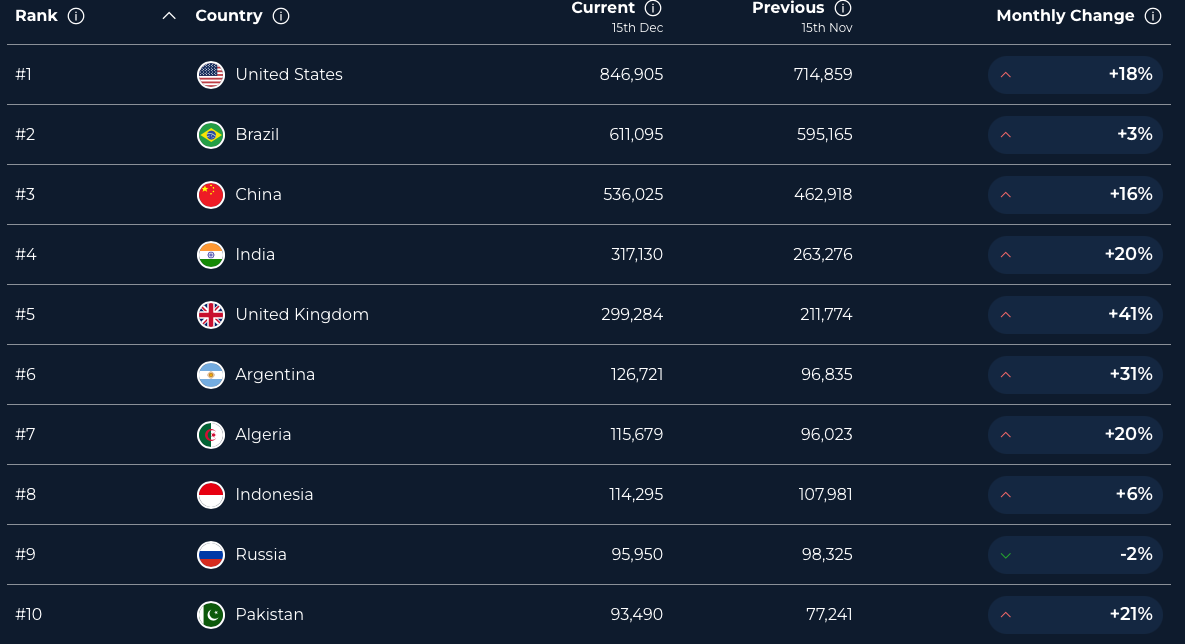The height and width of the screenshot is (644, 1185).
Task: Click the United States flag icon
Action: coord(211,75)
